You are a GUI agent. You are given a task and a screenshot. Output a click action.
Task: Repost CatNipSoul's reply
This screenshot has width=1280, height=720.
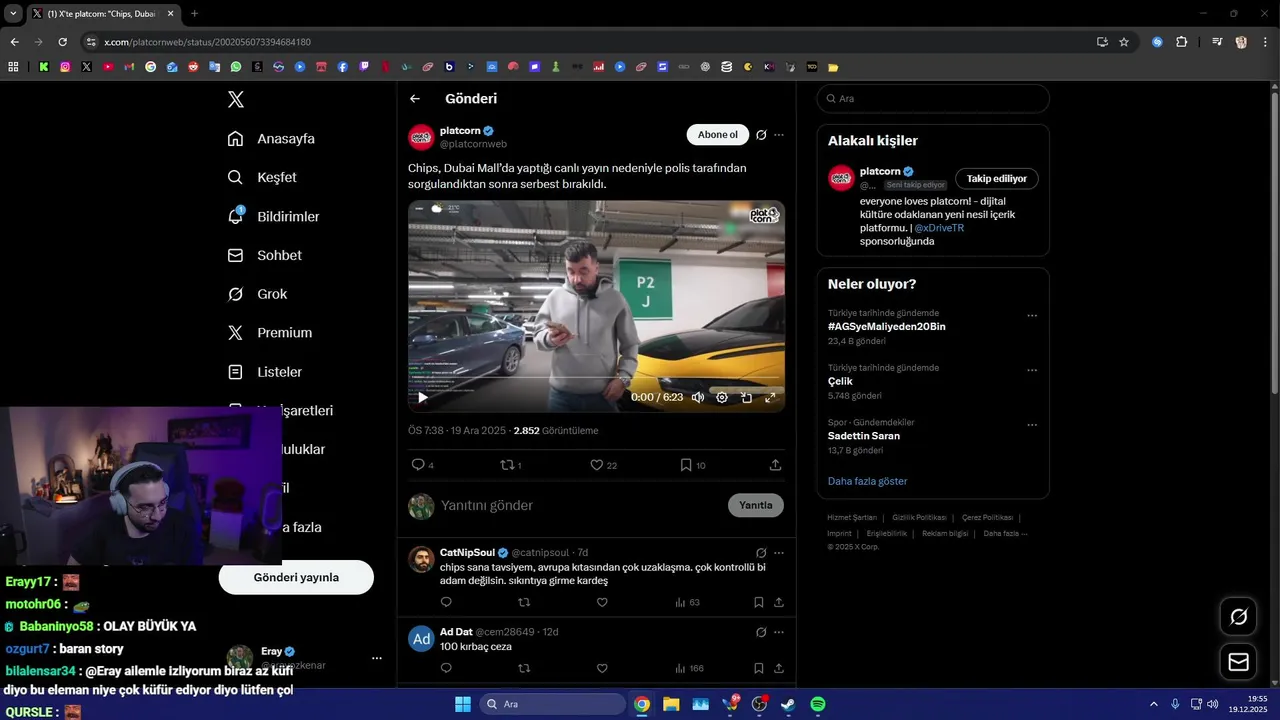tap(524, 602)
